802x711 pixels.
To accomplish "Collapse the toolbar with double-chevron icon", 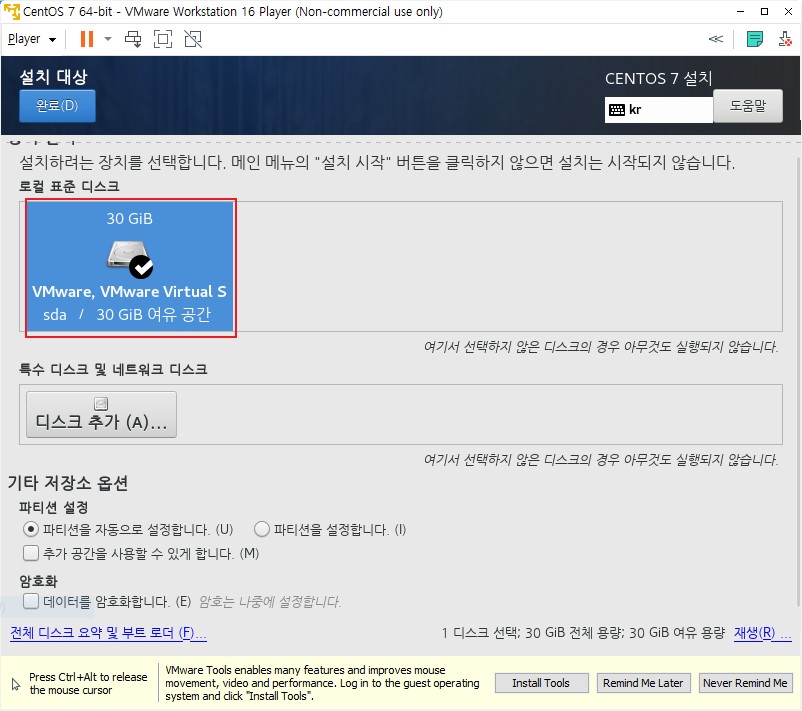I will click(x=716, y=39).
